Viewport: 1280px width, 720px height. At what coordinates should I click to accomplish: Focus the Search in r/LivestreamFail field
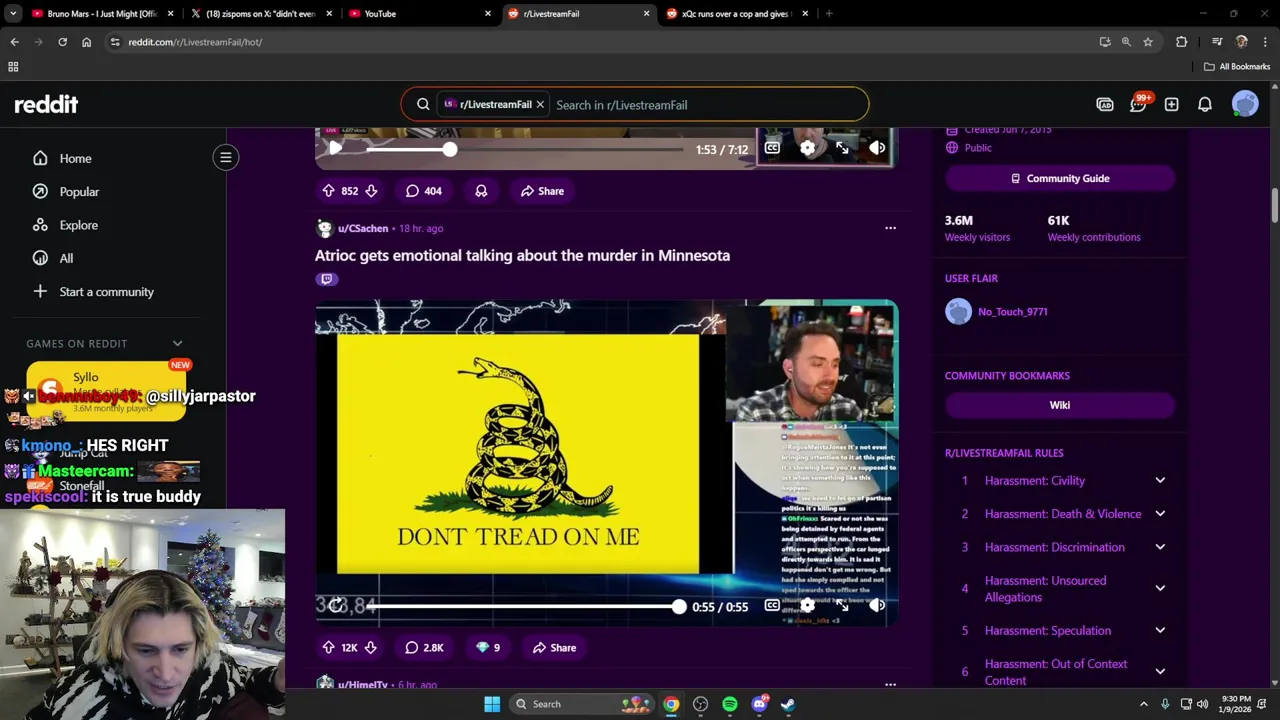click(x=705, y=104)
